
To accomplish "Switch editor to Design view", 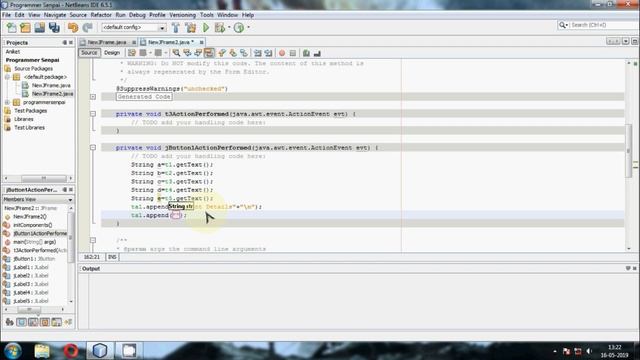I will click(x=111, y=53).
